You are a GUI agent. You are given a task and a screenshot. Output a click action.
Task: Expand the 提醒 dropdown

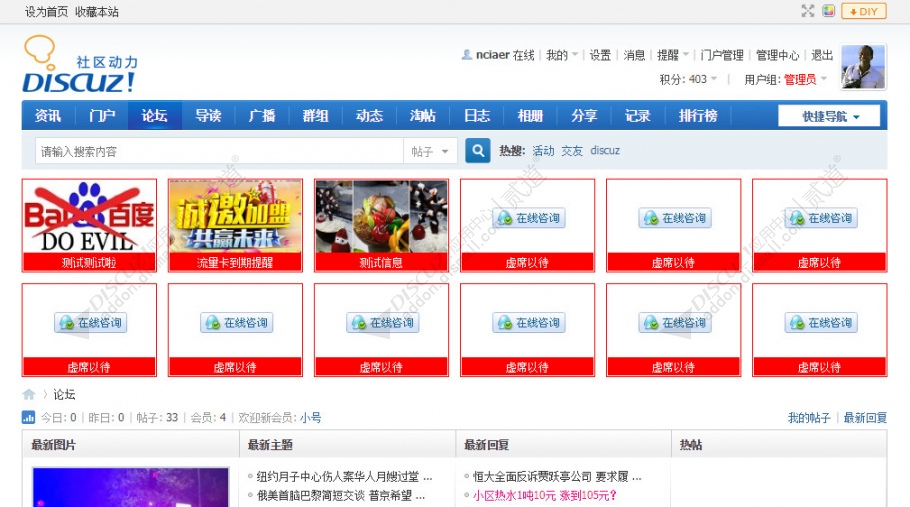click(x=673, y=55)
